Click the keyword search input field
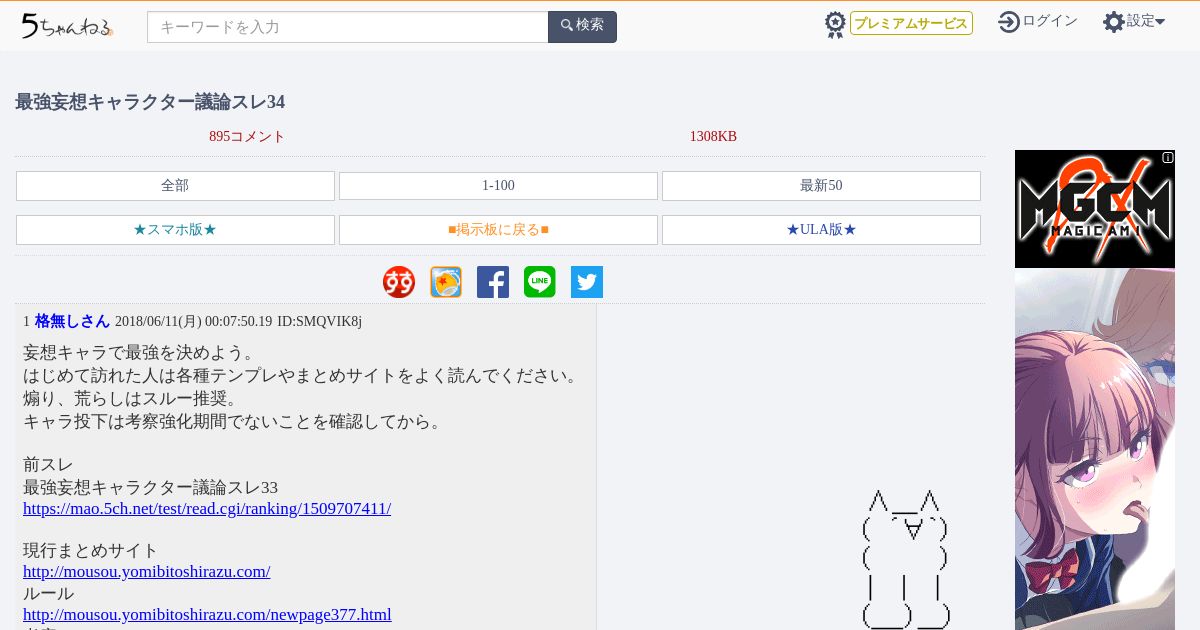 coord(348,27)
